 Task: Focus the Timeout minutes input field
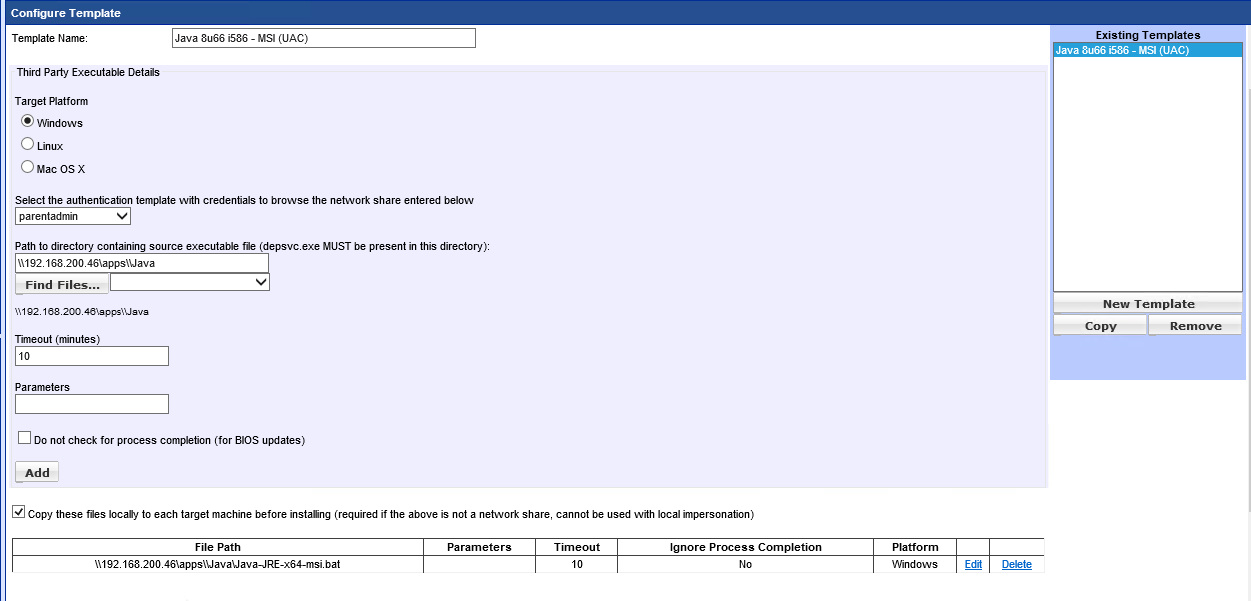click(91, 356)
